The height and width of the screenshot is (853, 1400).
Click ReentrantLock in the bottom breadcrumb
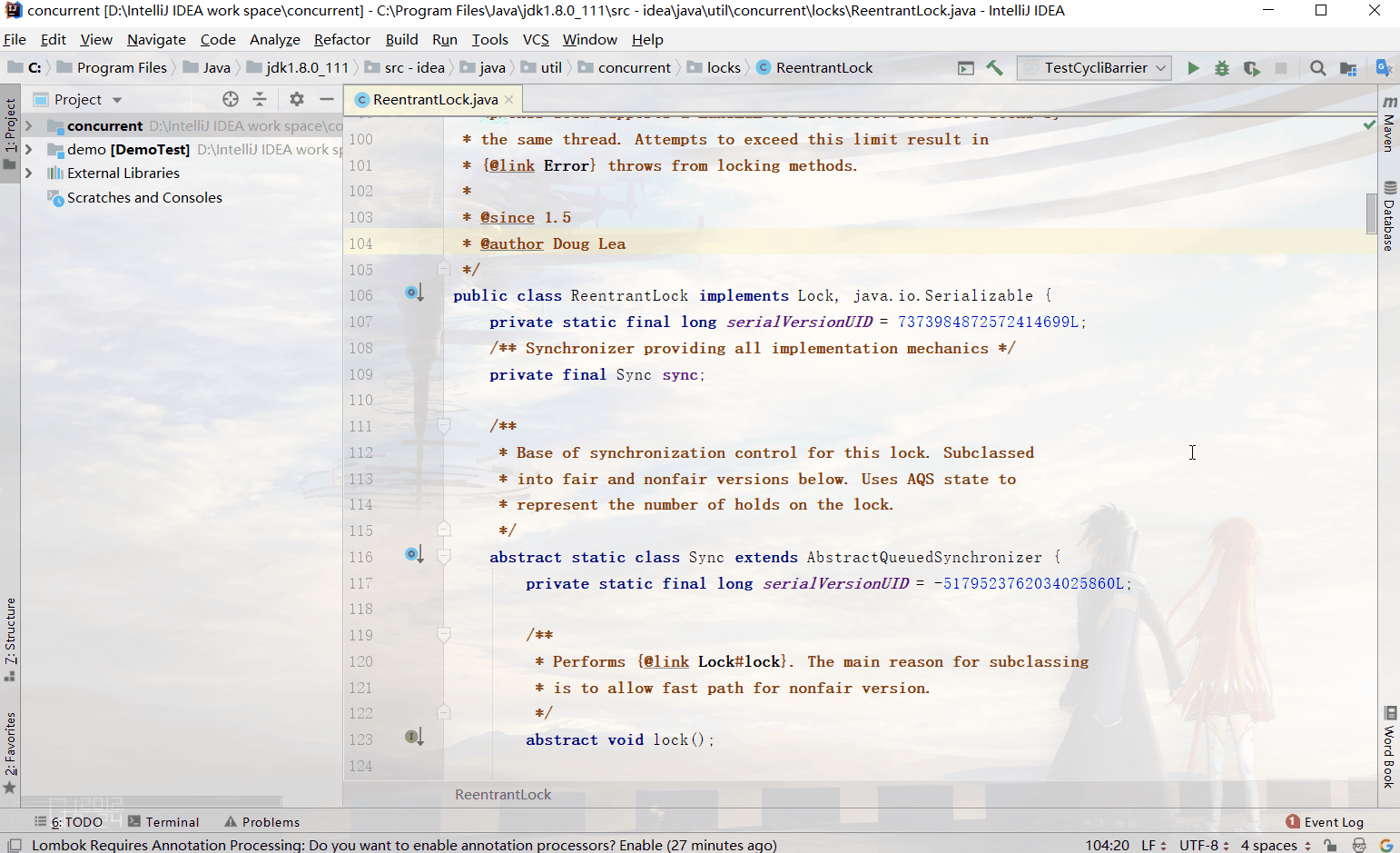(x=503, y=794)
